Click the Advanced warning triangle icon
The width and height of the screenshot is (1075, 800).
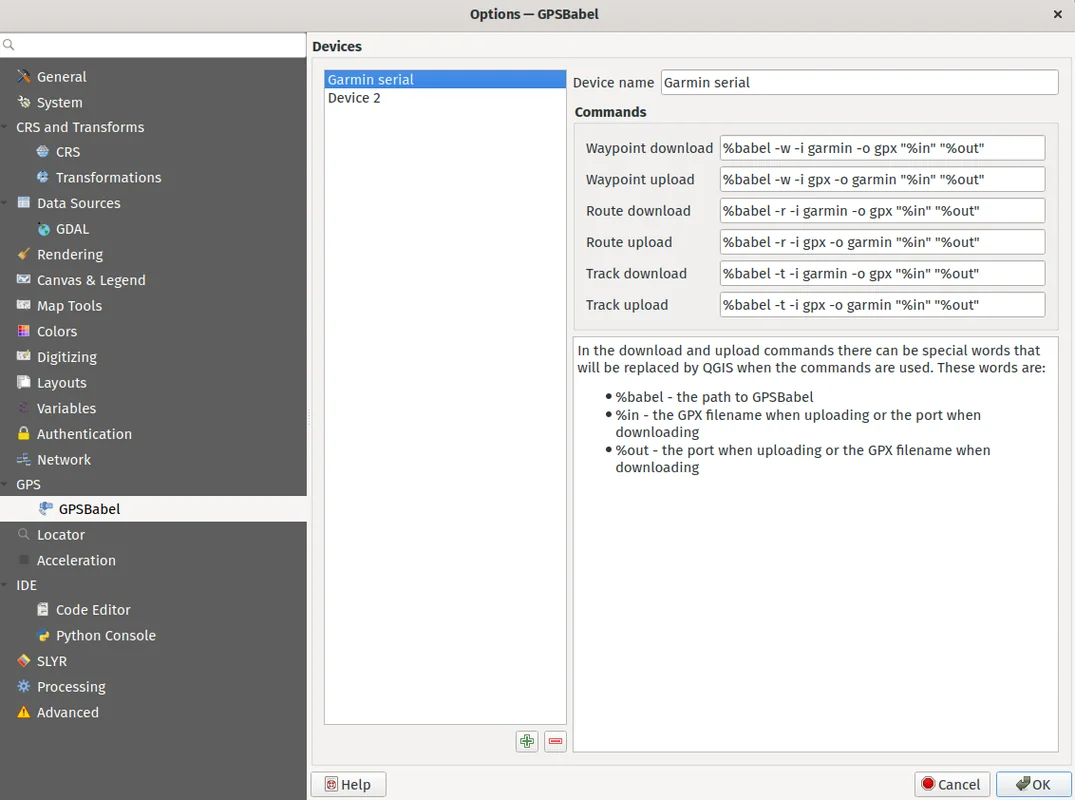click(x=24, y=712)
